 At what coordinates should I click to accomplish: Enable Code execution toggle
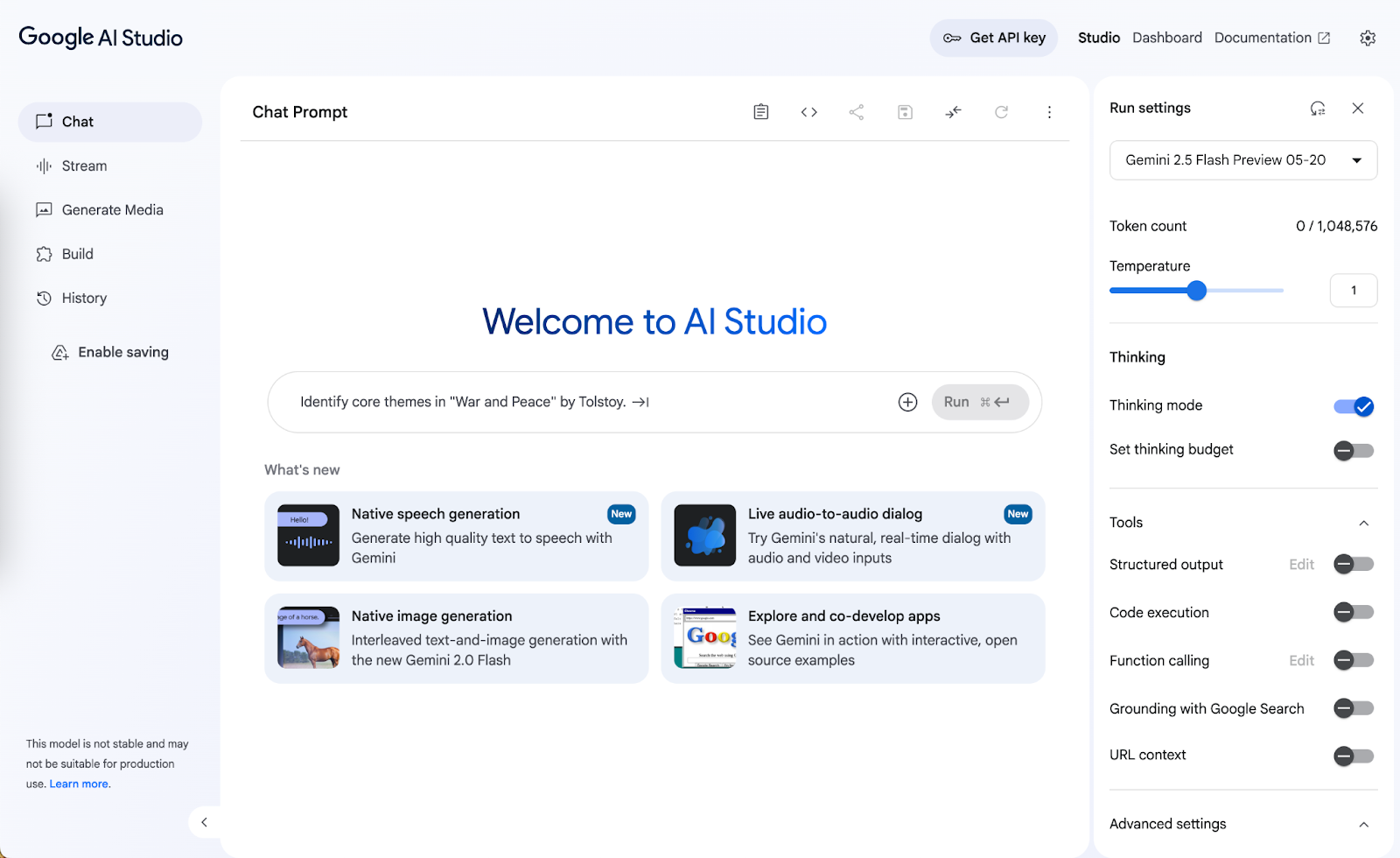click(x=1354, y=613)
